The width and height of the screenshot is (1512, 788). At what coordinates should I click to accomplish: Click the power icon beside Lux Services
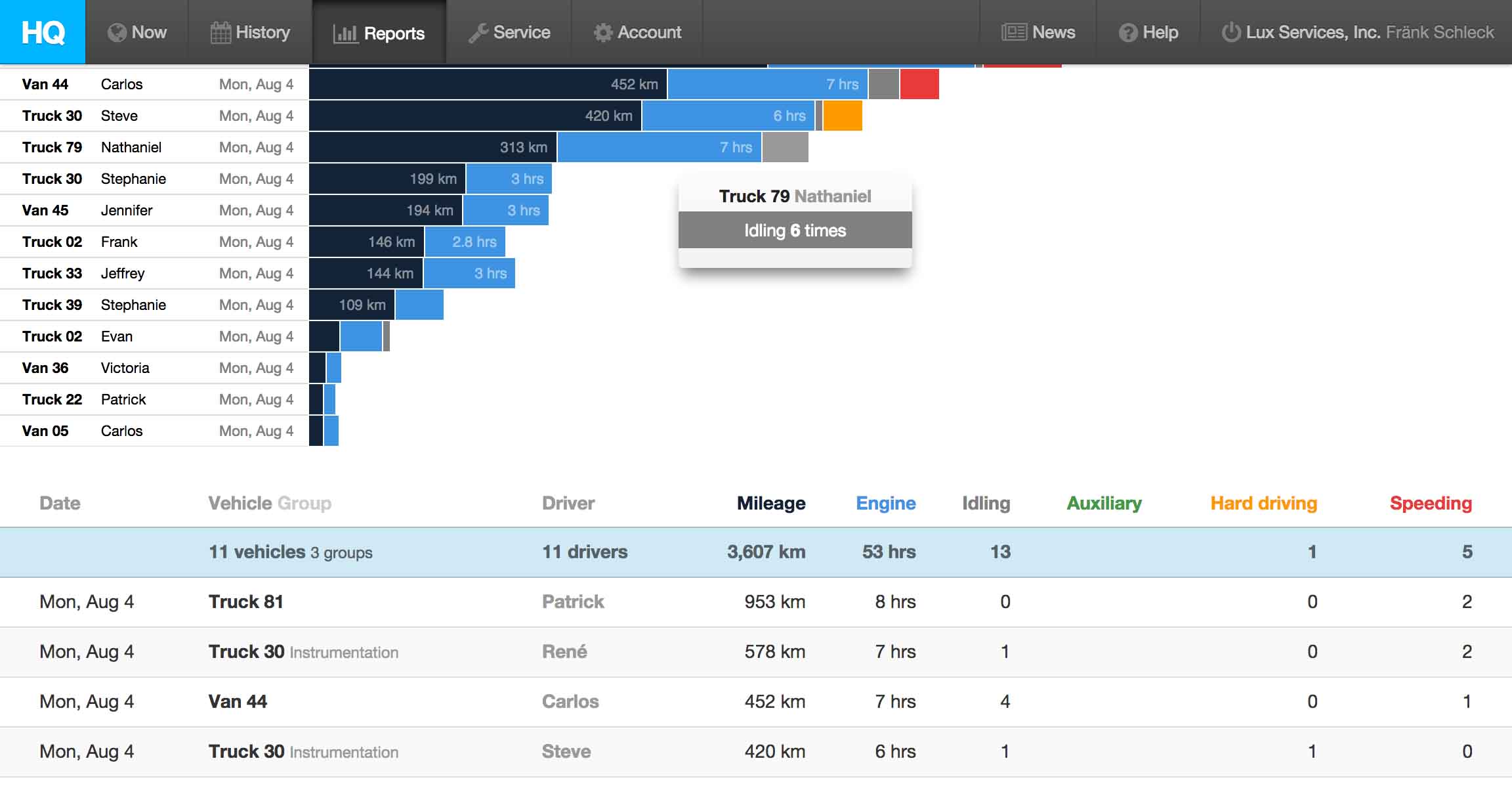click(x=1230, y=32)
